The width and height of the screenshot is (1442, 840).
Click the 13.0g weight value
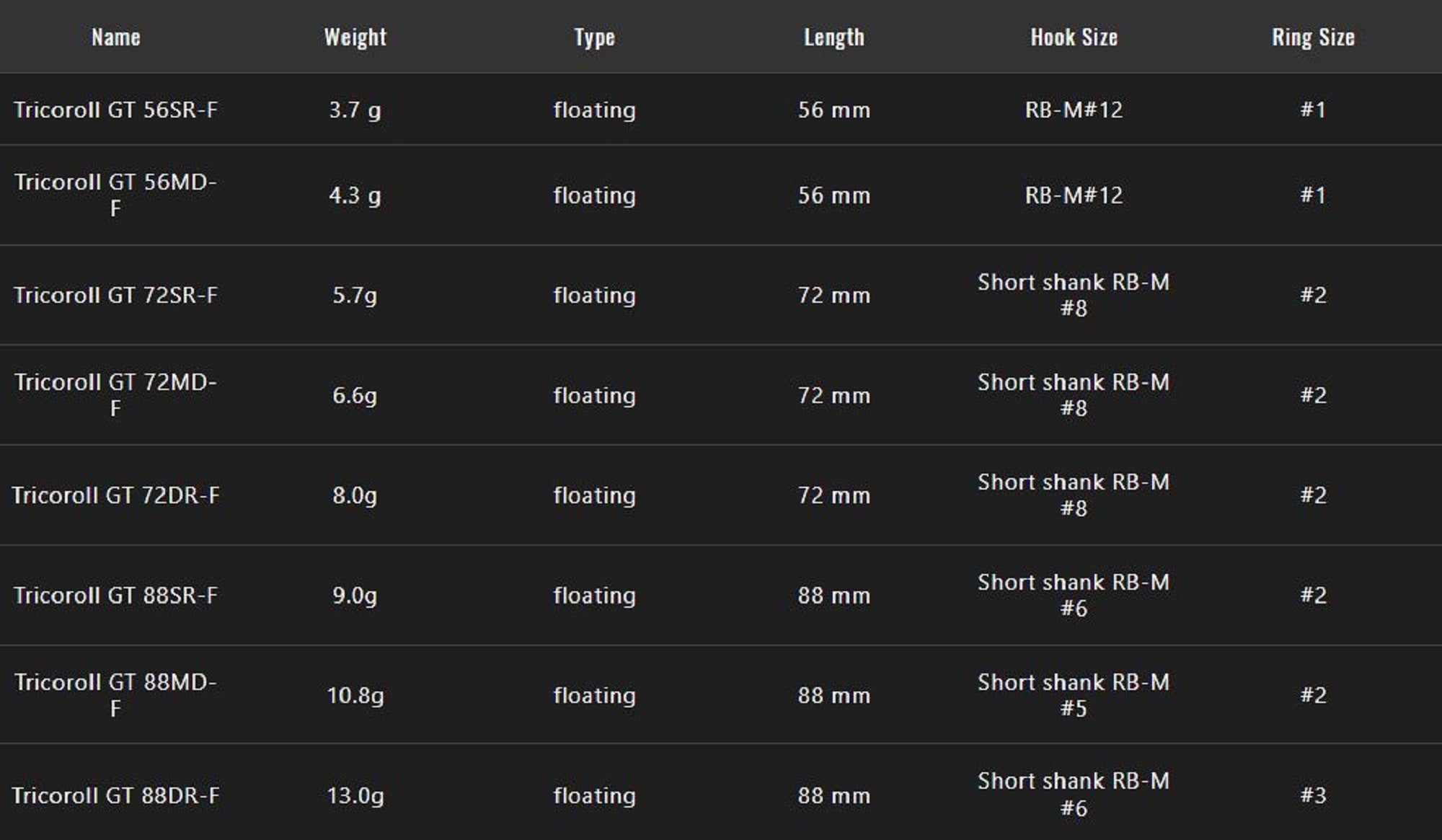pos(355,795)
